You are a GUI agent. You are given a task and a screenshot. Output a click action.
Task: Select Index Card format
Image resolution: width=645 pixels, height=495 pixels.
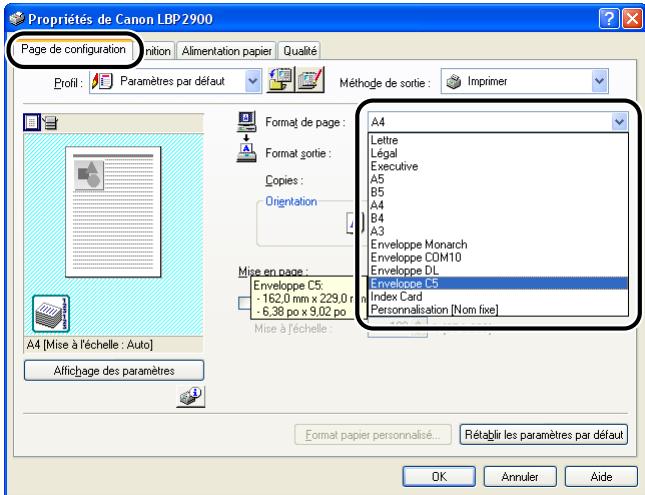[x=498, y=297]
